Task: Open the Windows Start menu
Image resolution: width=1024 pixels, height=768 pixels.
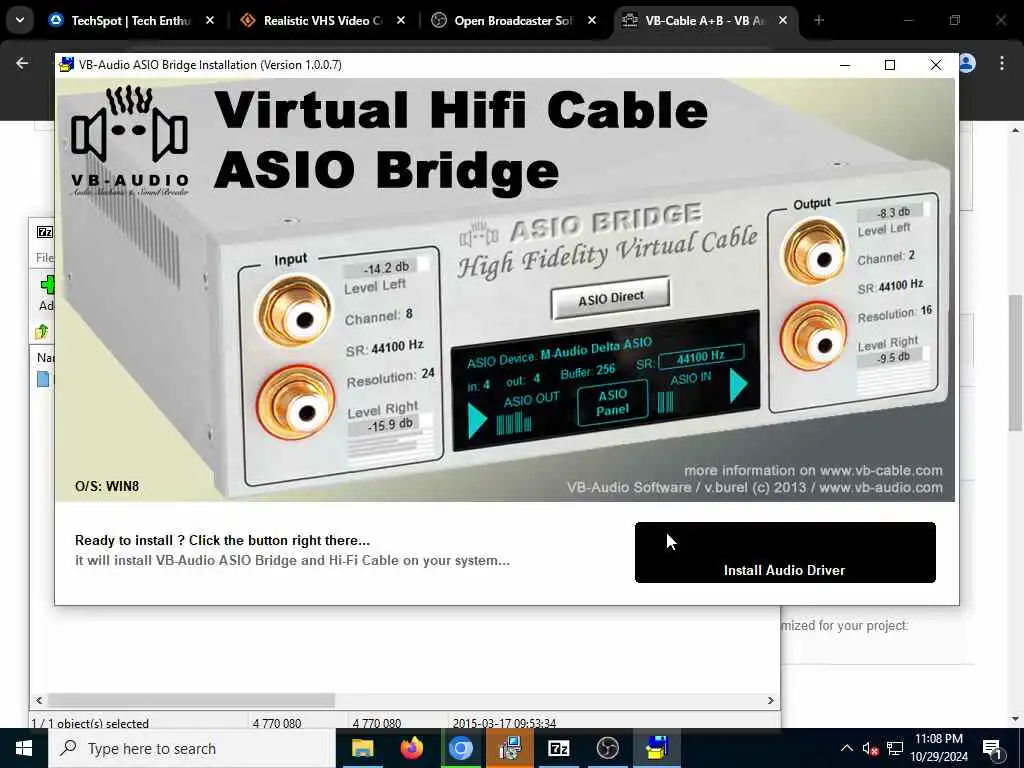Action: click(x=24, y=748)
